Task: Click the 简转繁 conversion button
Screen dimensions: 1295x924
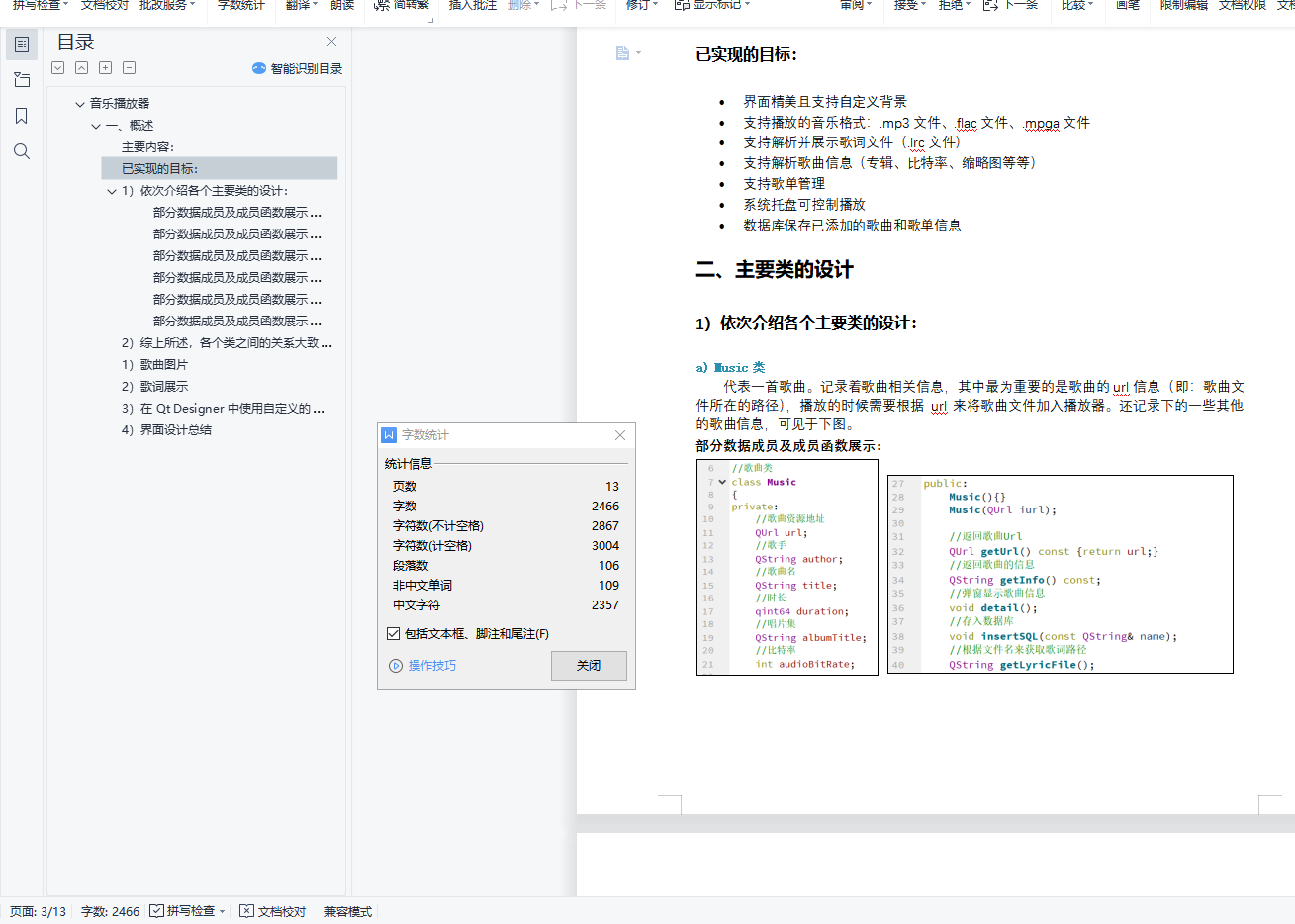Action: 402,6
